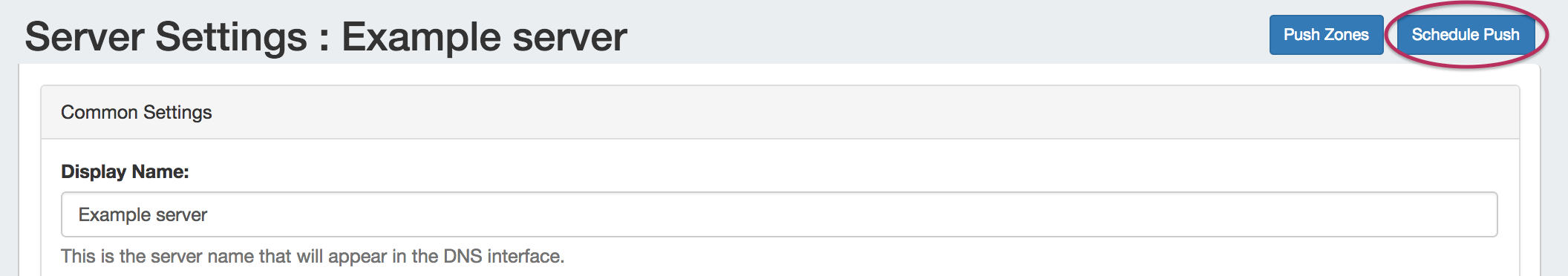Click 'Example server' in the page heading

point(484,37)
